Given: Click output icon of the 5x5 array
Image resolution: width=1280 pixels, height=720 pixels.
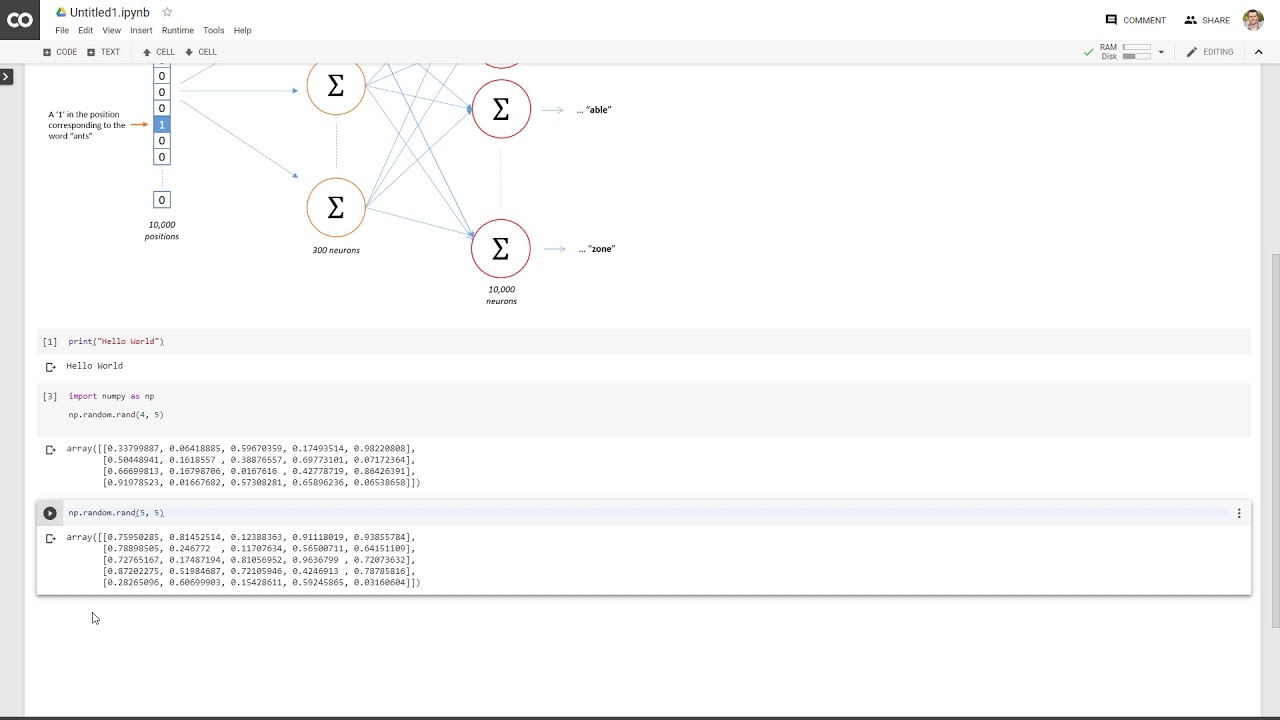Looking at the screenshot, I should pyautogui.click(x=50, y=538).
